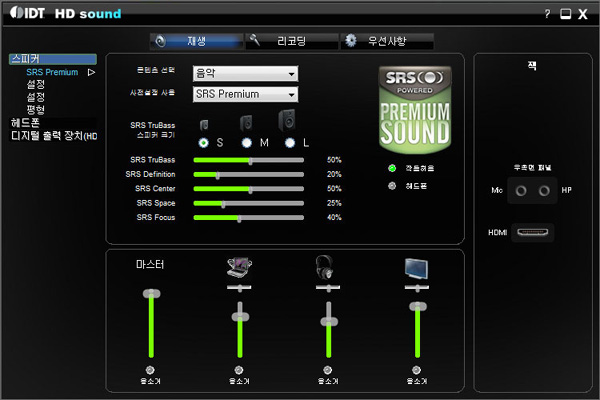Click balance slider under laptop speakers icon

239,287
